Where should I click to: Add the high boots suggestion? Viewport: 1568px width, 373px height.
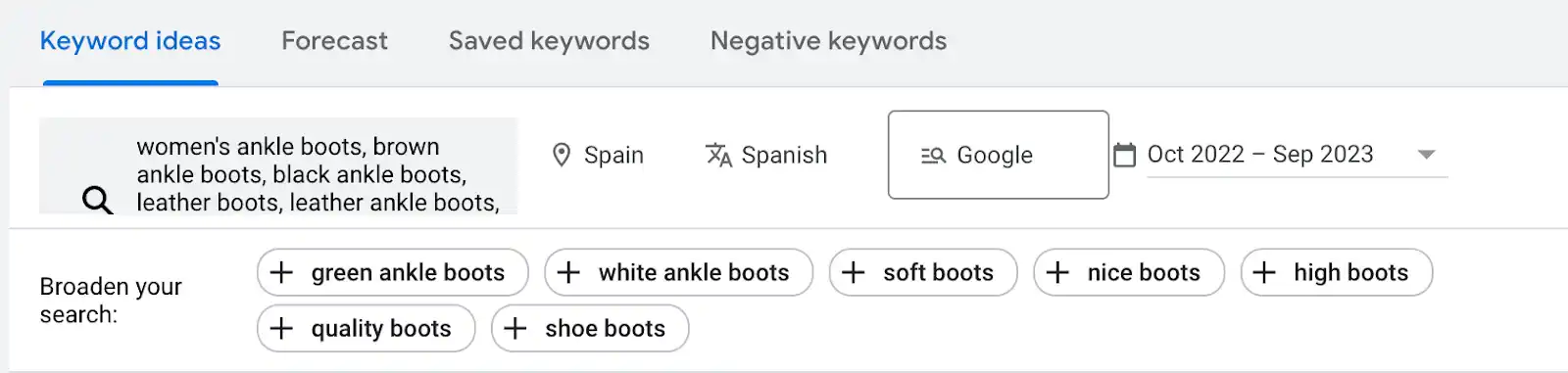pyautogui.click(x=1337, y=272)
